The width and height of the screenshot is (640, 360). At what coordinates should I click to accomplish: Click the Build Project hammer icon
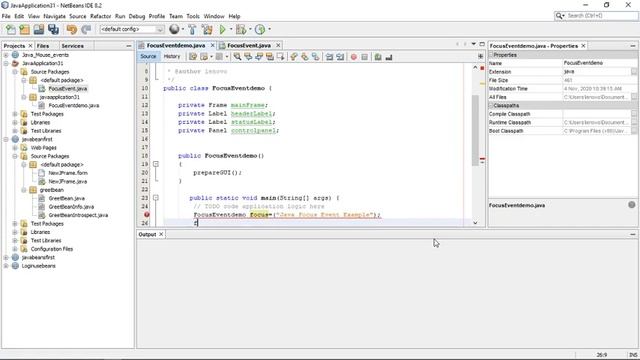192,29
